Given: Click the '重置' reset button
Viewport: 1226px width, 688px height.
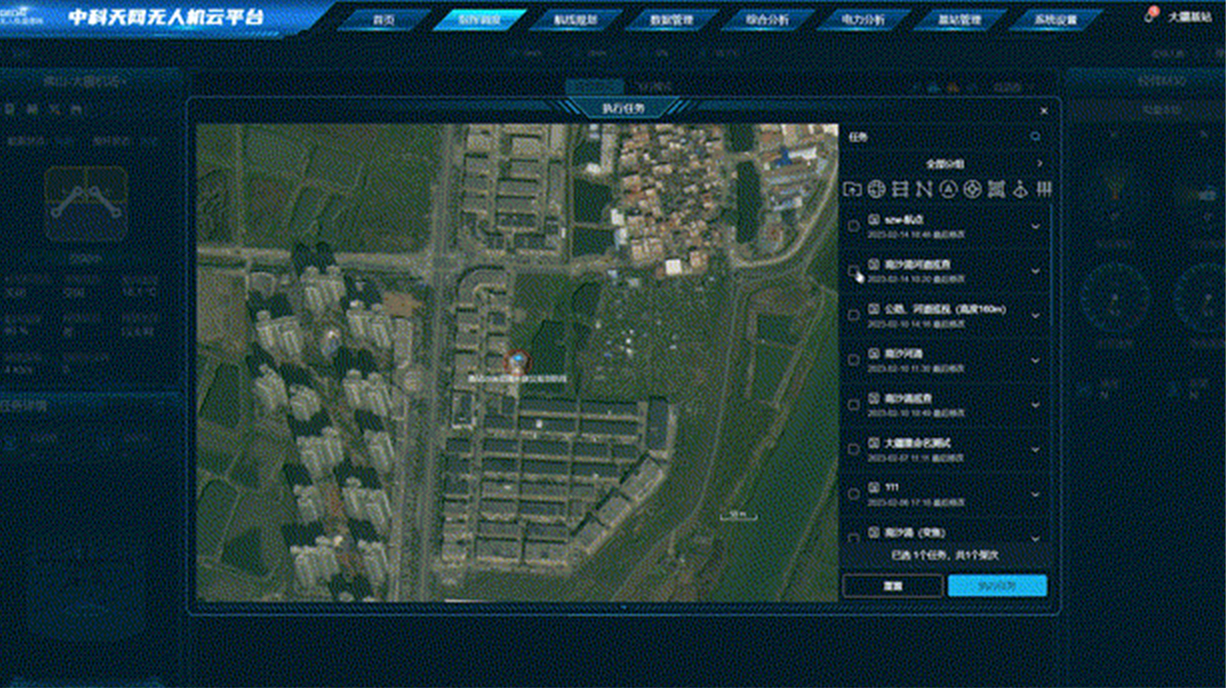Looking at the screenshot, I should 892,586.
